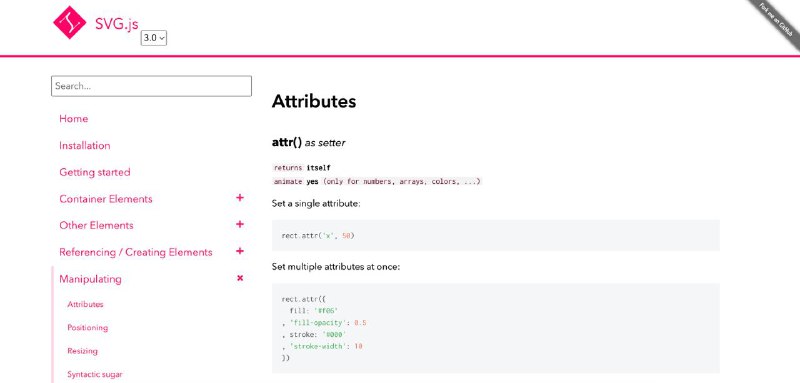Image resolution: width=800 pixels, height=383 pixels.
Task: Expand Container Elements with plus icon
Action: [x=240, y=198]
